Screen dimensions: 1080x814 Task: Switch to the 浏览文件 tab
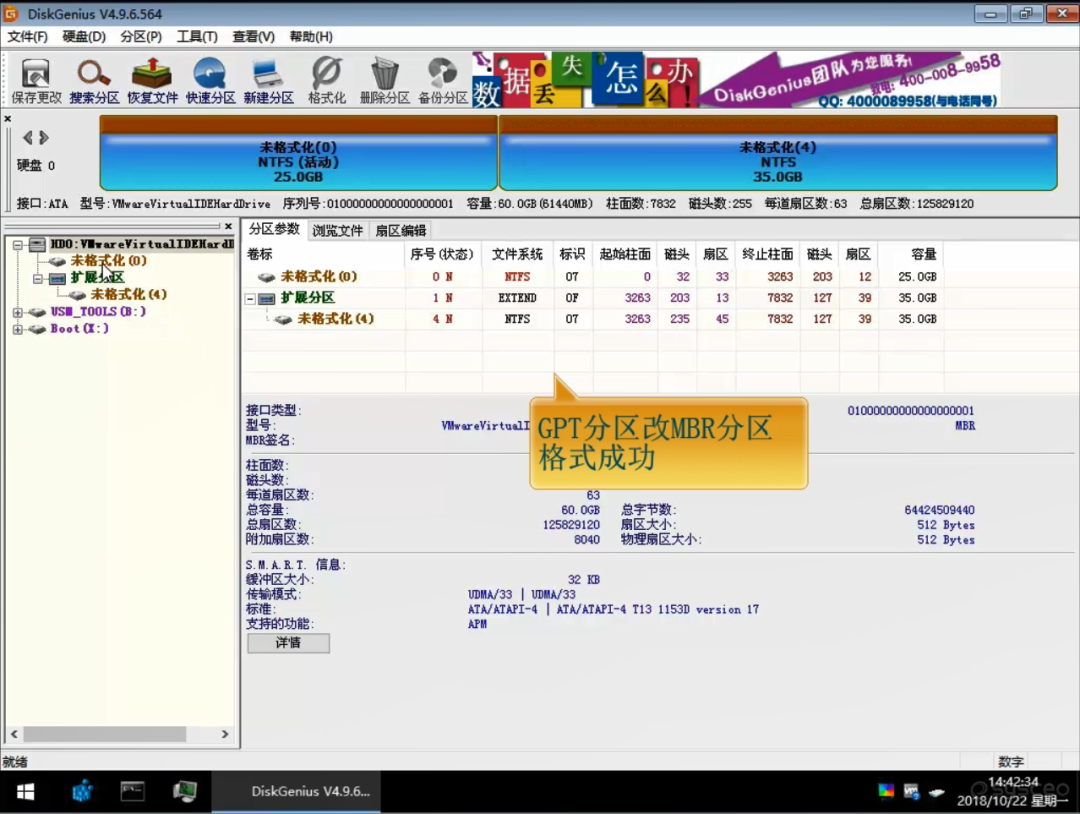tap(337, 230)
